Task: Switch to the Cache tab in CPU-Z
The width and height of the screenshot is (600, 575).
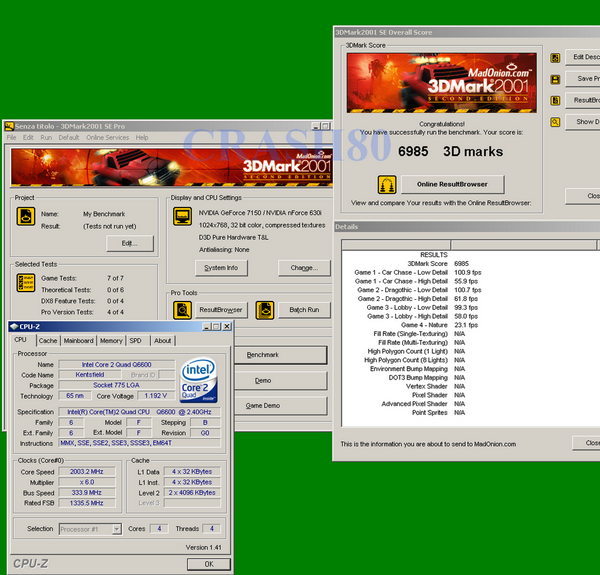Action: (48, 340)
